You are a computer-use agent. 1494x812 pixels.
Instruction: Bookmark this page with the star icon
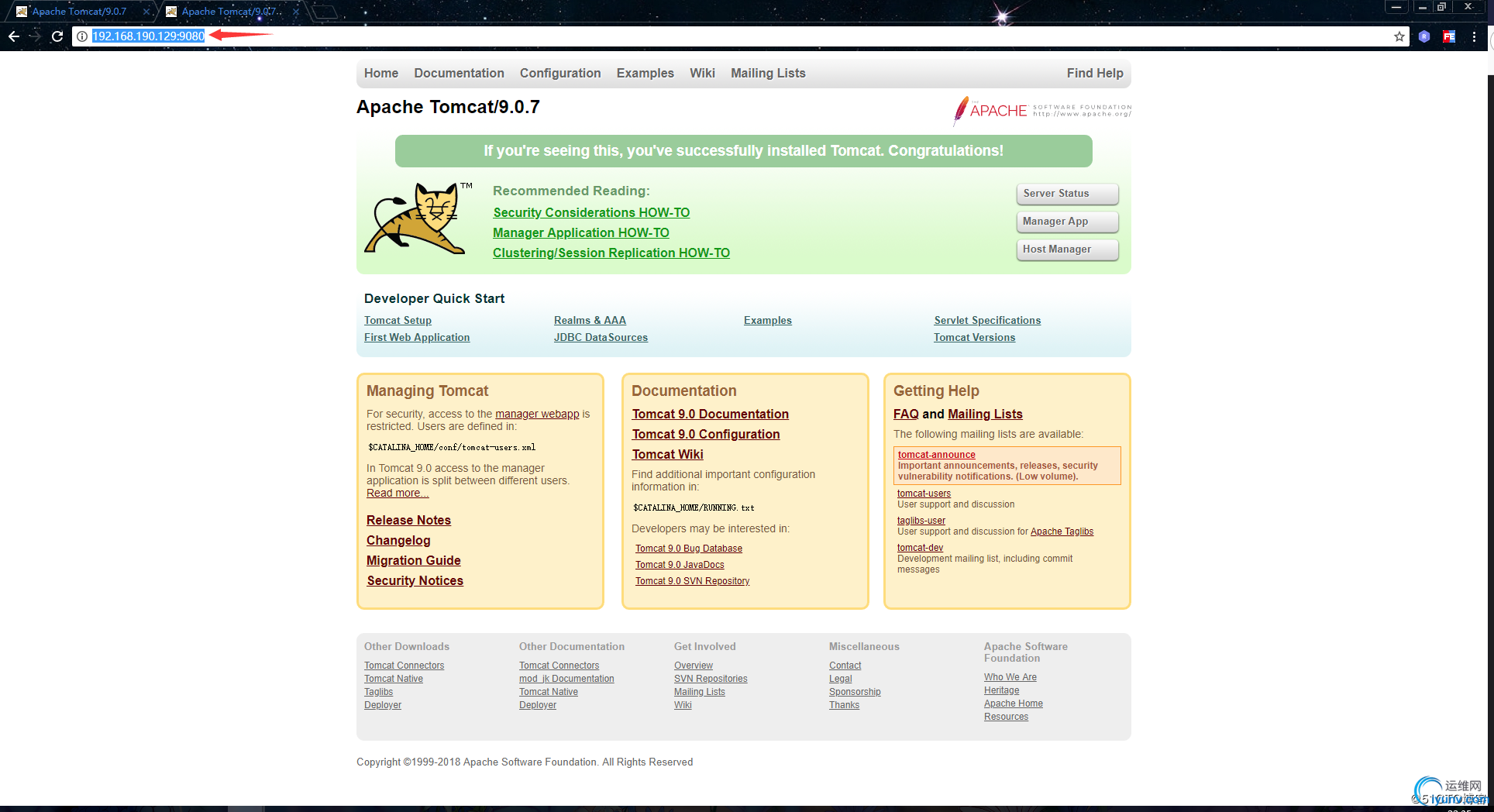point(1399,36)
